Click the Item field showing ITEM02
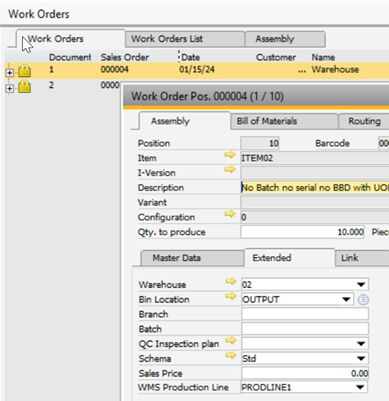This screenshot has width=389, height=401. [315, 158]
